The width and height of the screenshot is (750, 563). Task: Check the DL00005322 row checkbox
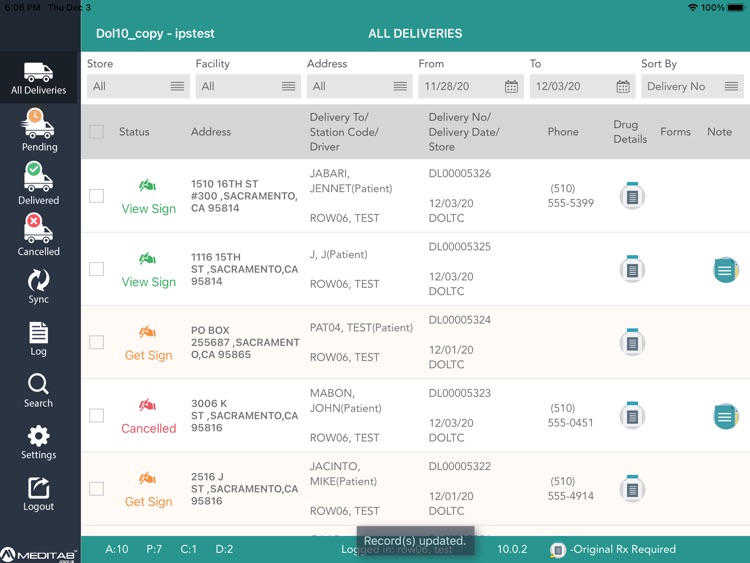click(97, 488)
